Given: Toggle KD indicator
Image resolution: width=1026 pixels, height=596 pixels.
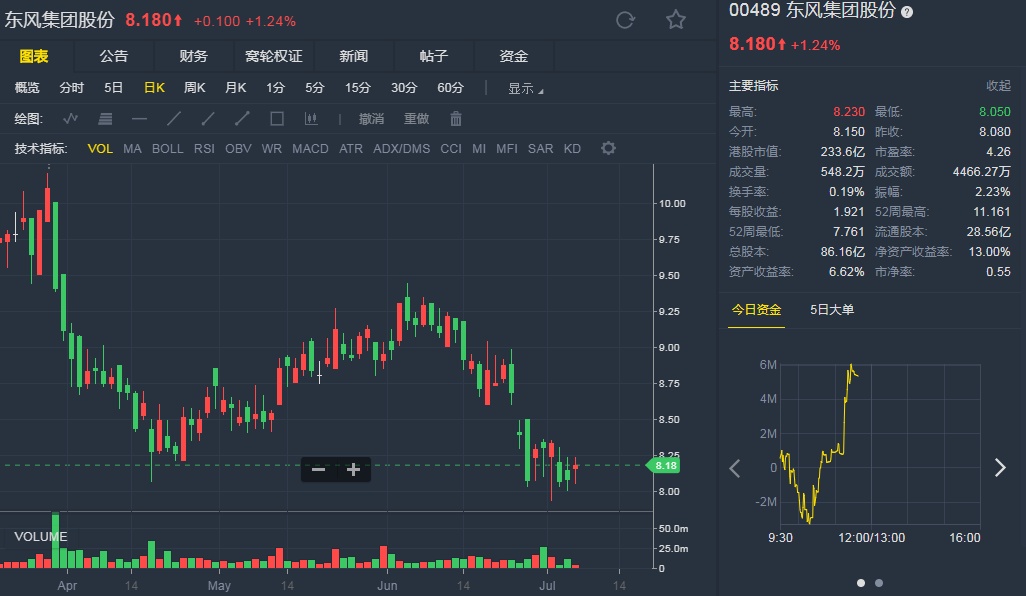Looking at the screenshot, I should pyautogui.click(x=572, y=149).
